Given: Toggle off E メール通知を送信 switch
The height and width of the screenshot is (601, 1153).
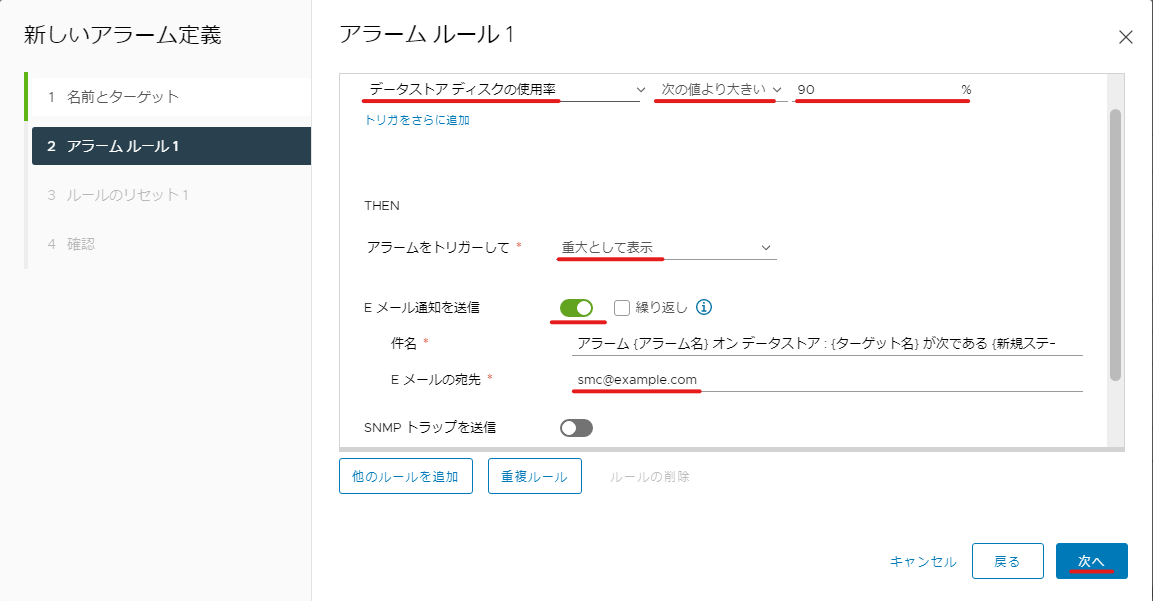Looking at the screenshot, I should click(x=576, y=308).
